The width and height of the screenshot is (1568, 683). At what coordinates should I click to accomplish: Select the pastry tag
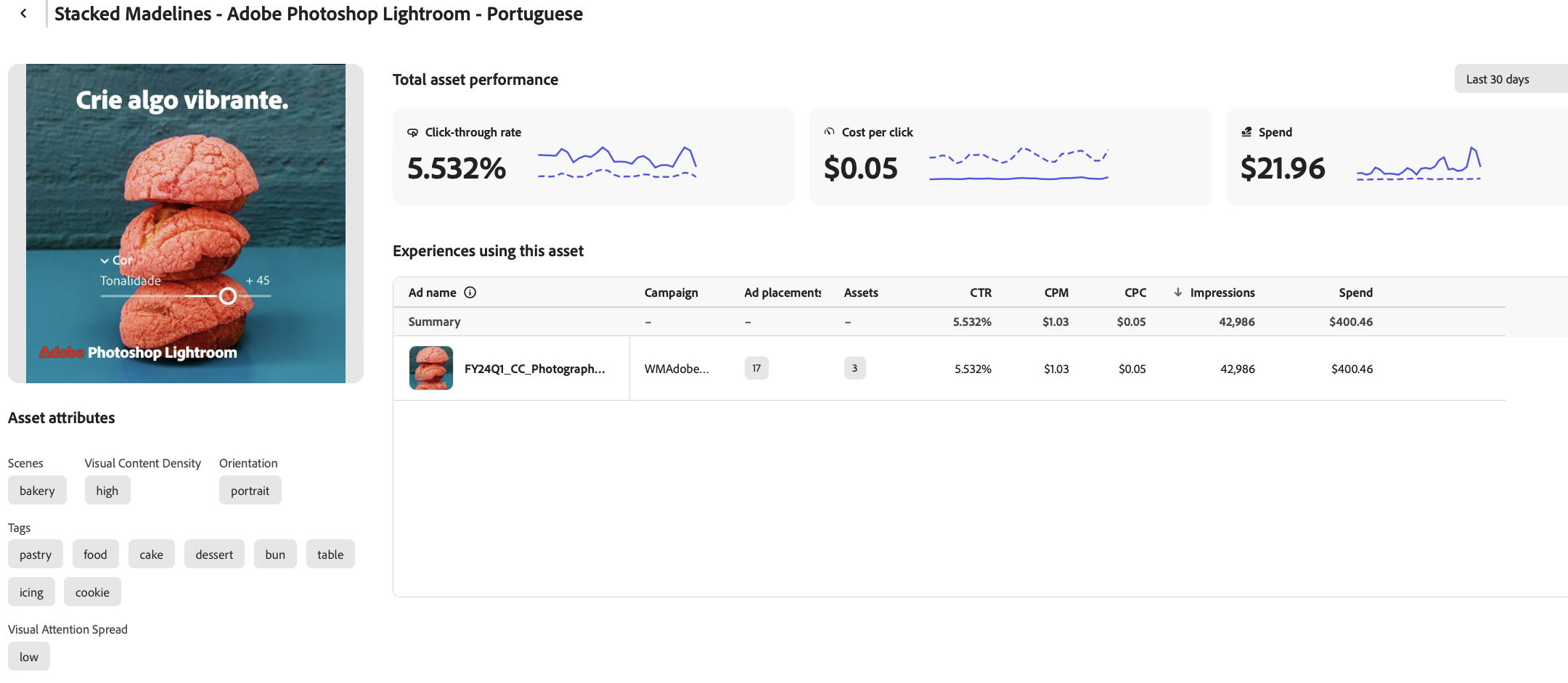(x=36, y=555)
